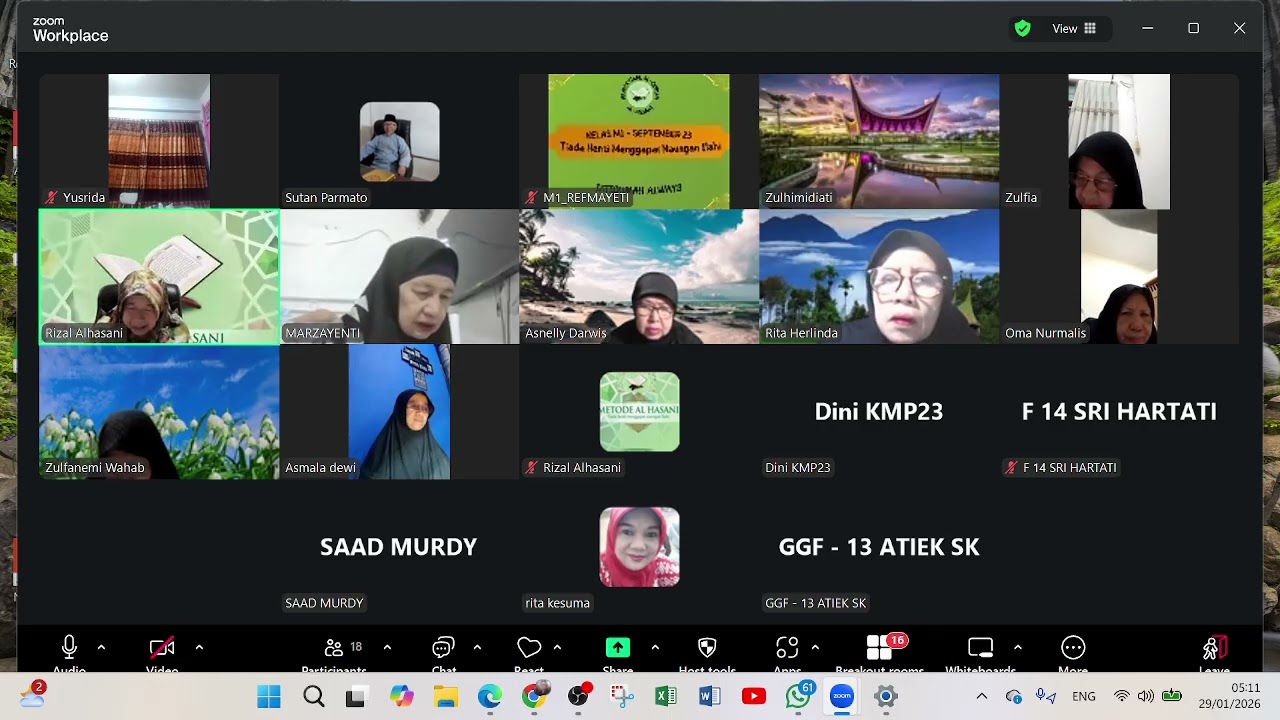This screenshot has height=720, width=1280.
Task: Select Yusrida's video tile
Action: [159, 141]
